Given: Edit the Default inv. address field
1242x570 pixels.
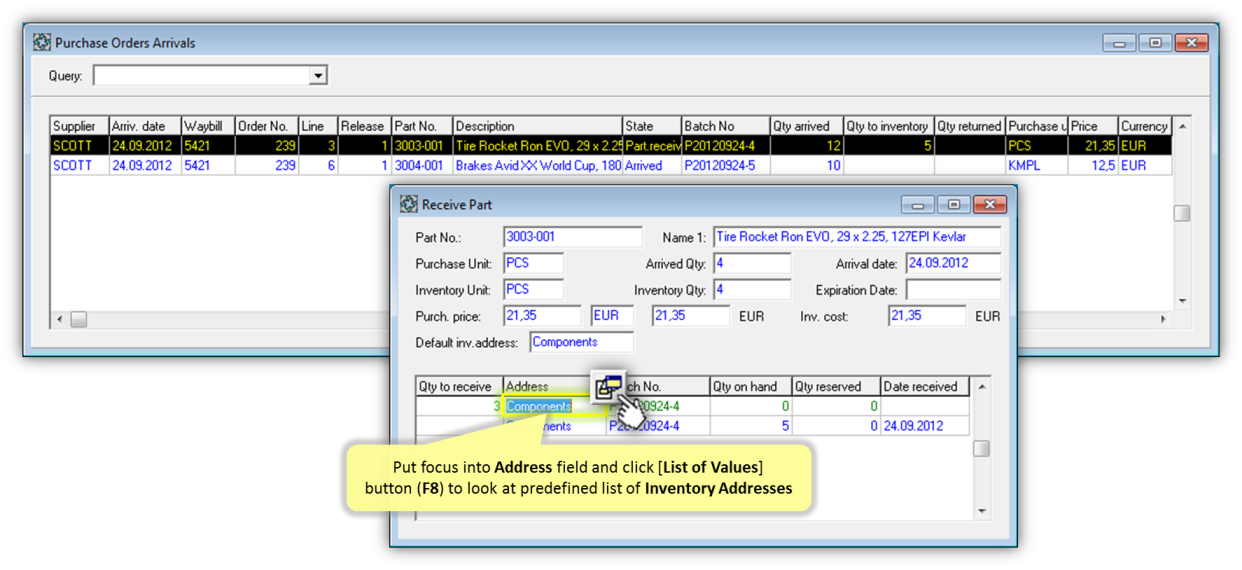Looking at the screenshot, I should tap(580, 342).
